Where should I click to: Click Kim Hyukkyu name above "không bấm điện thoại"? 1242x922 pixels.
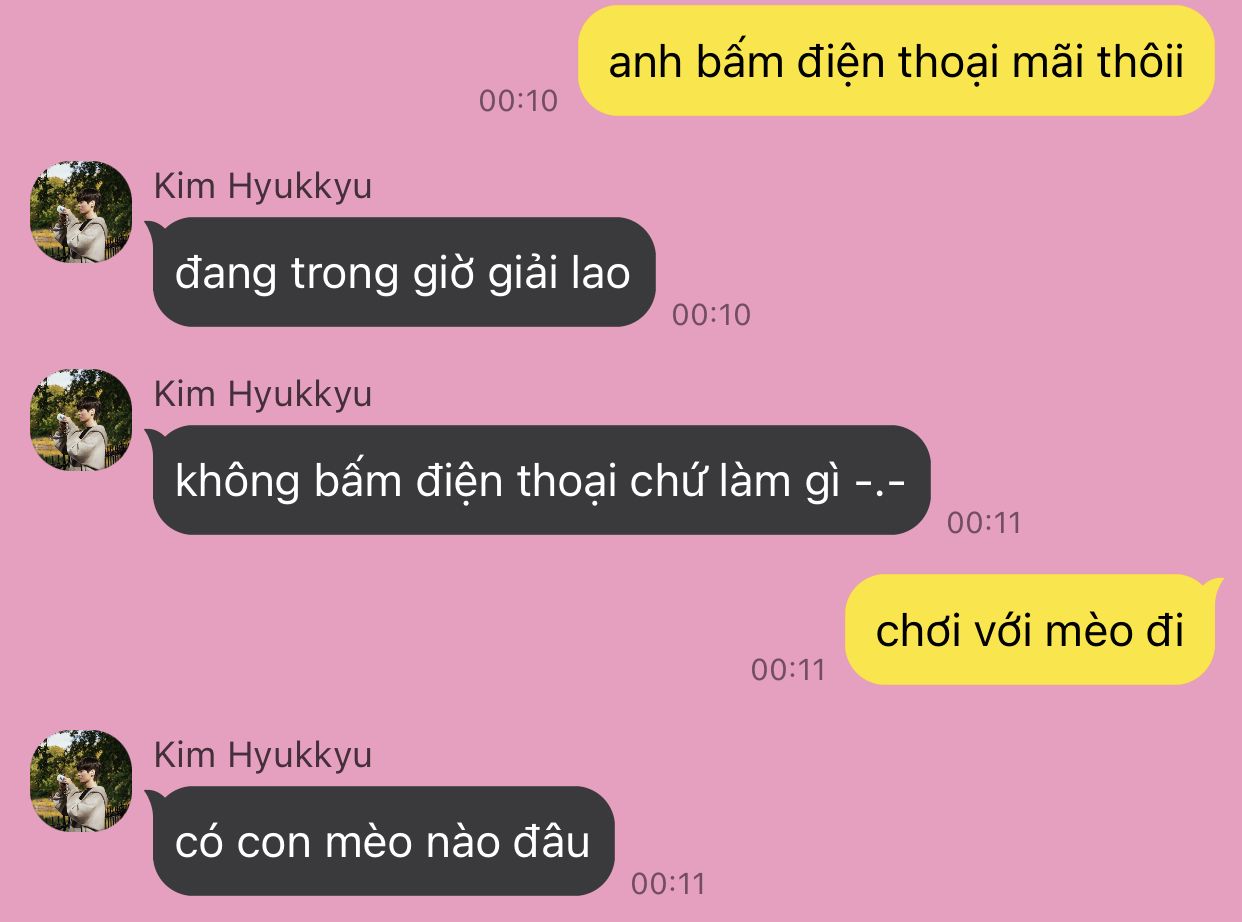click(x=263, y=394)
